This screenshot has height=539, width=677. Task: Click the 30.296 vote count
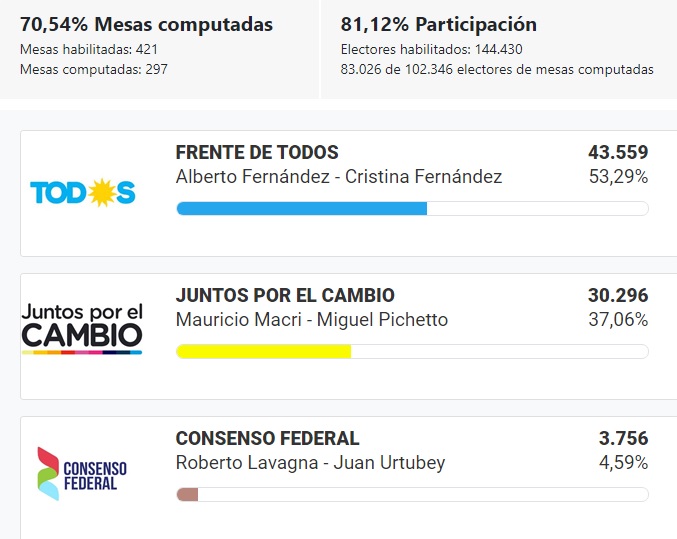coord(618,296)
